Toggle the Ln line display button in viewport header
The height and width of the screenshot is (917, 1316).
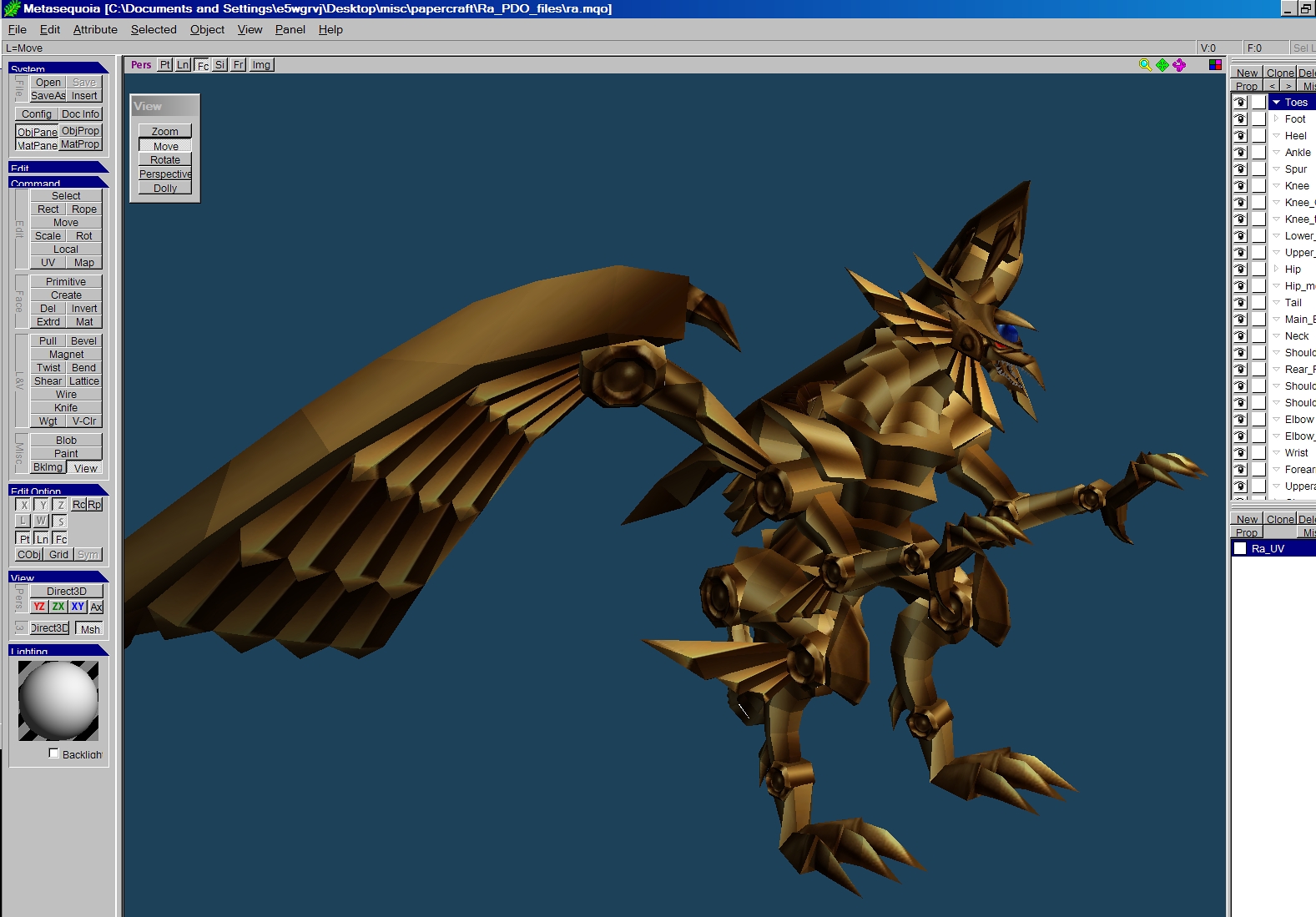[x=183, y=64]
